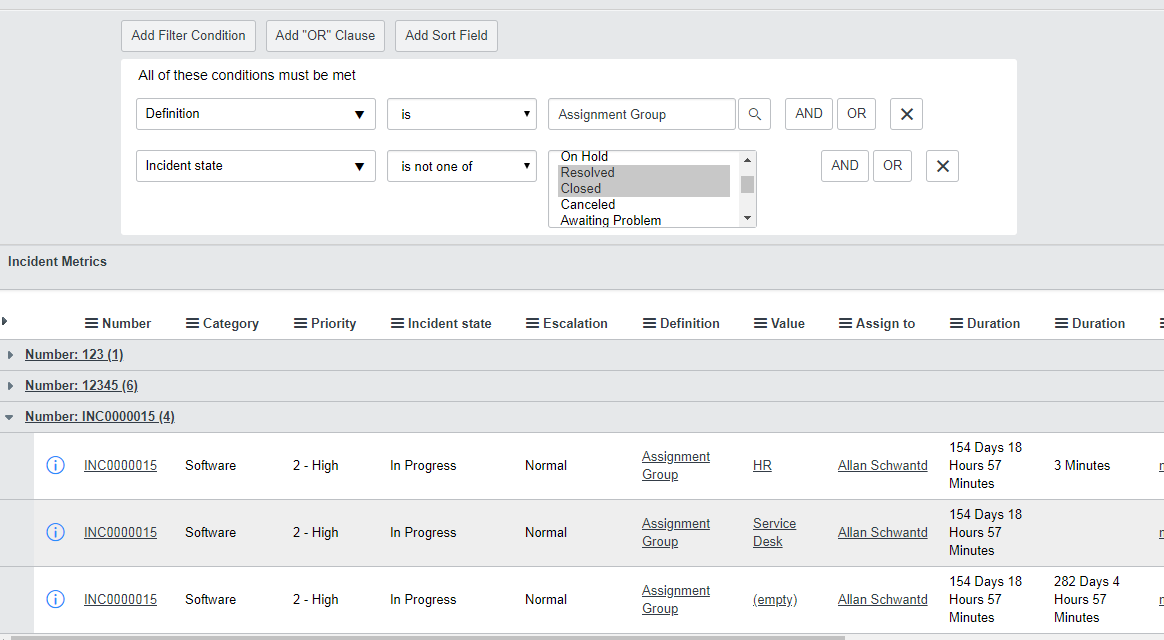Open Assign to column menu icon
The height and width of the screenshot is (640, 1164).
(x=846, y=324)
